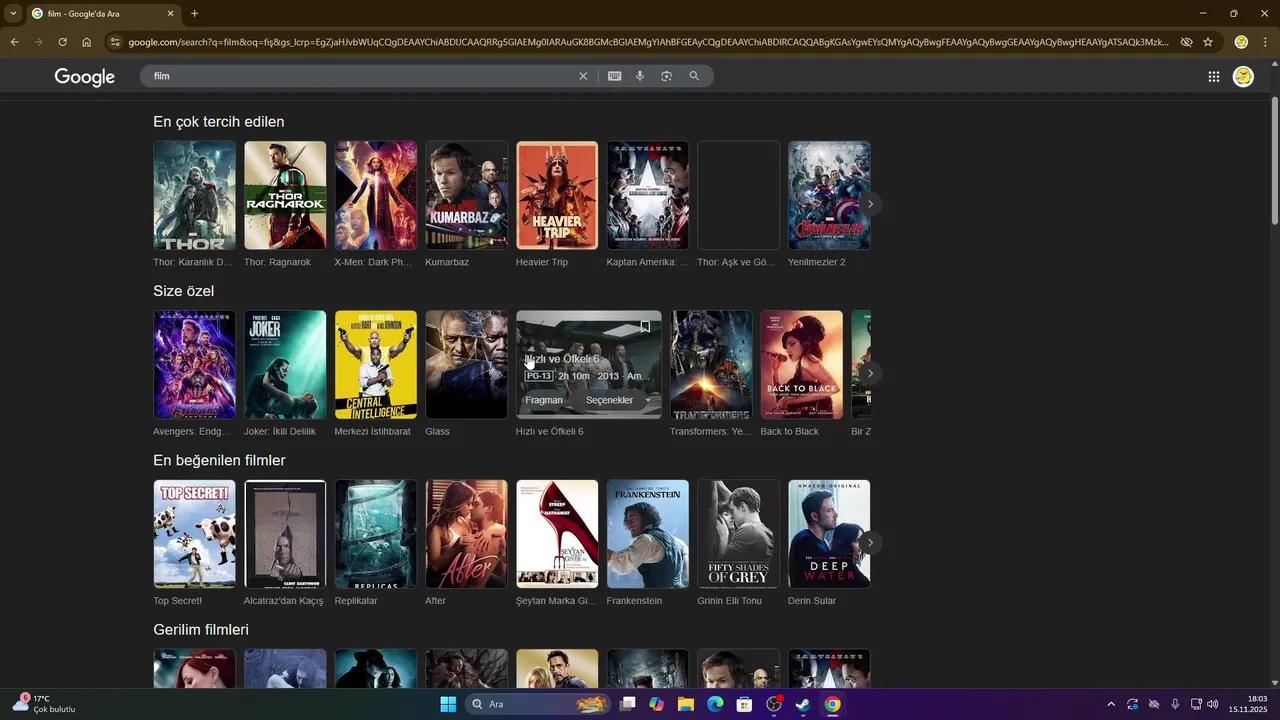Go to the Google logo home
Viewport: 1280px width, 720px height.
tap(85, 77)
